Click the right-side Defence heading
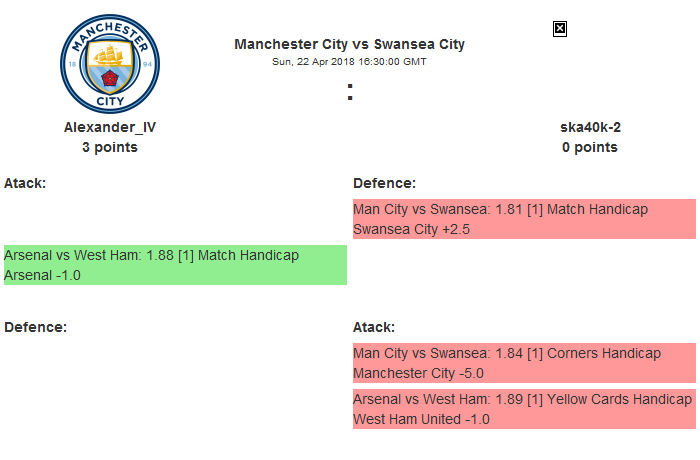Image resolution: width=700 pixels, height=460 pixels. (x=384, y=183)
